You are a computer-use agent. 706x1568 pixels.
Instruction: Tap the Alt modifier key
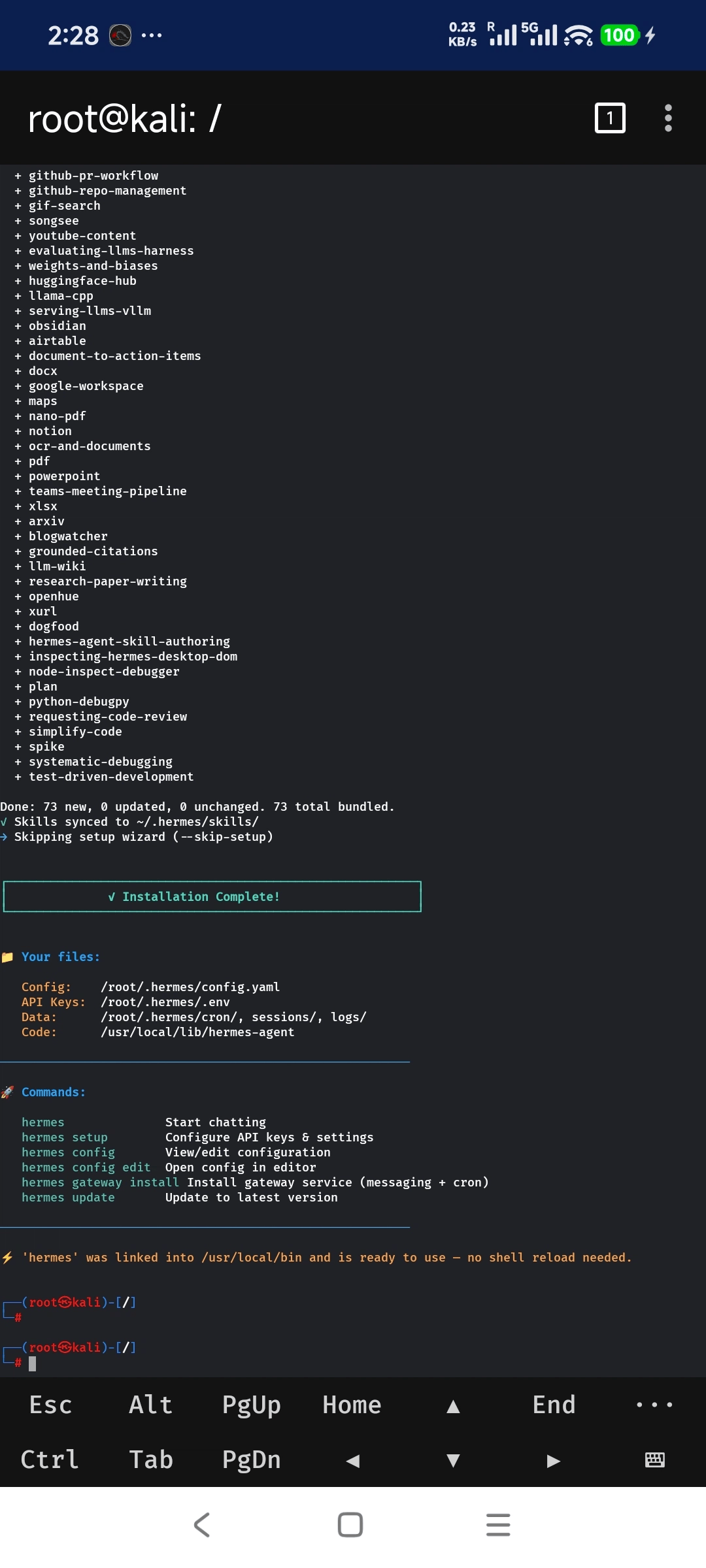tap(151, 1405)
